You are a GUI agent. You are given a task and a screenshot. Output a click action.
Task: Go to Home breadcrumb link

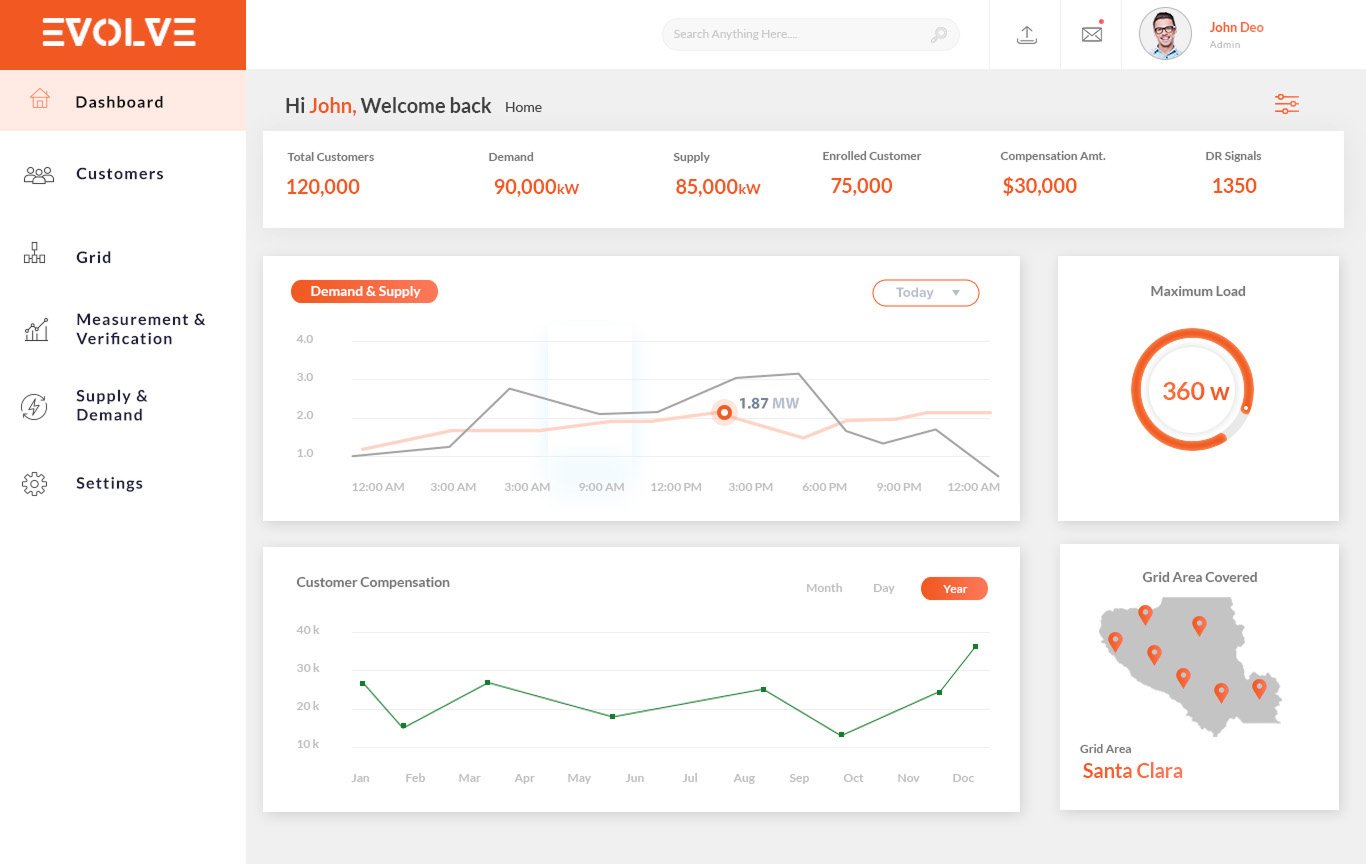(523, 107)
